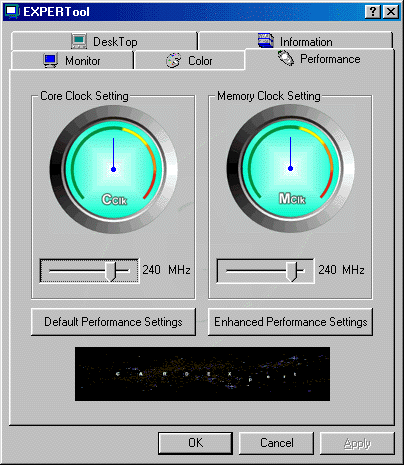Restore Default Performance Settings

(x=113, y=322)
